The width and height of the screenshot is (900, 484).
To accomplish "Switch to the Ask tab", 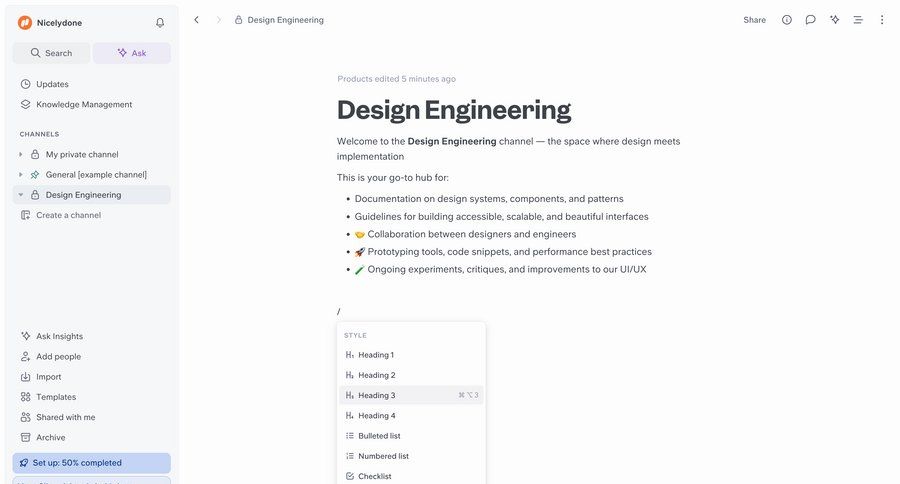I will pyautogui.click(x=132, y=53).
